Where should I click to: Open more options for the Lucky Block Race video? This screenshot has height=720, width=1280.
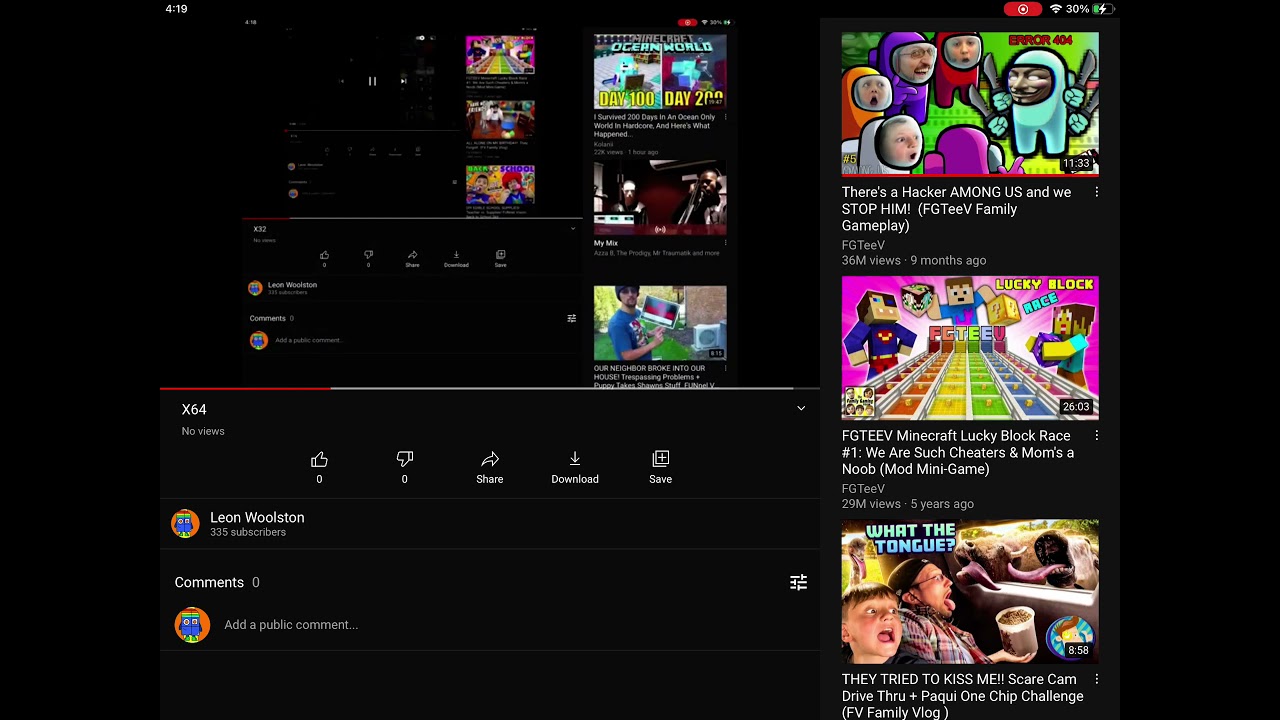click(x=1096, y=436)
